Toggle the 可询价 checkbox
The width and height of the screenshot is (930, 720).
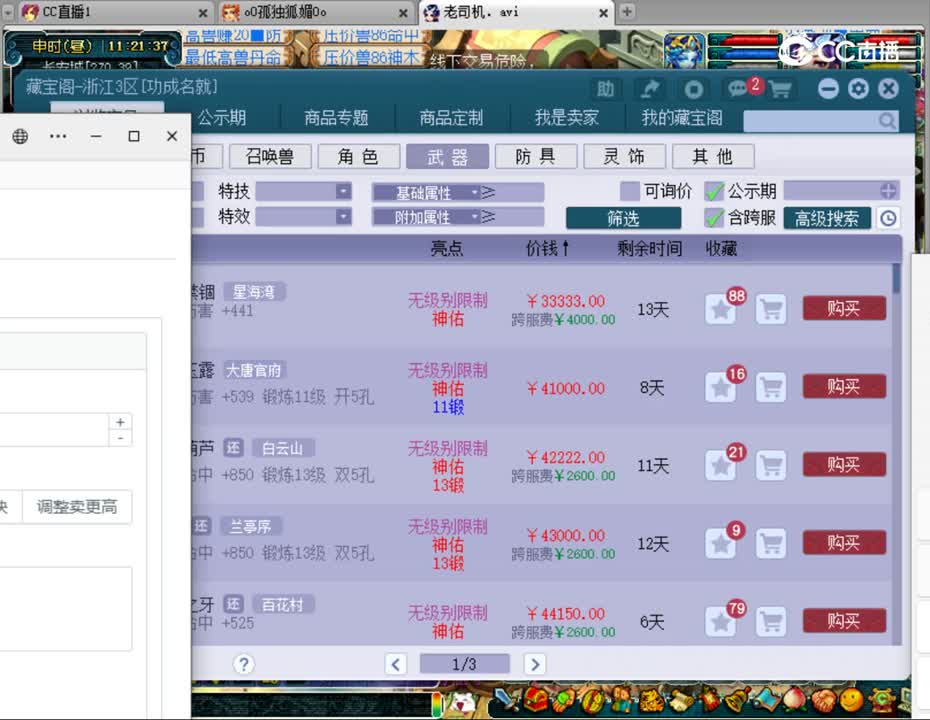(629, 191)
